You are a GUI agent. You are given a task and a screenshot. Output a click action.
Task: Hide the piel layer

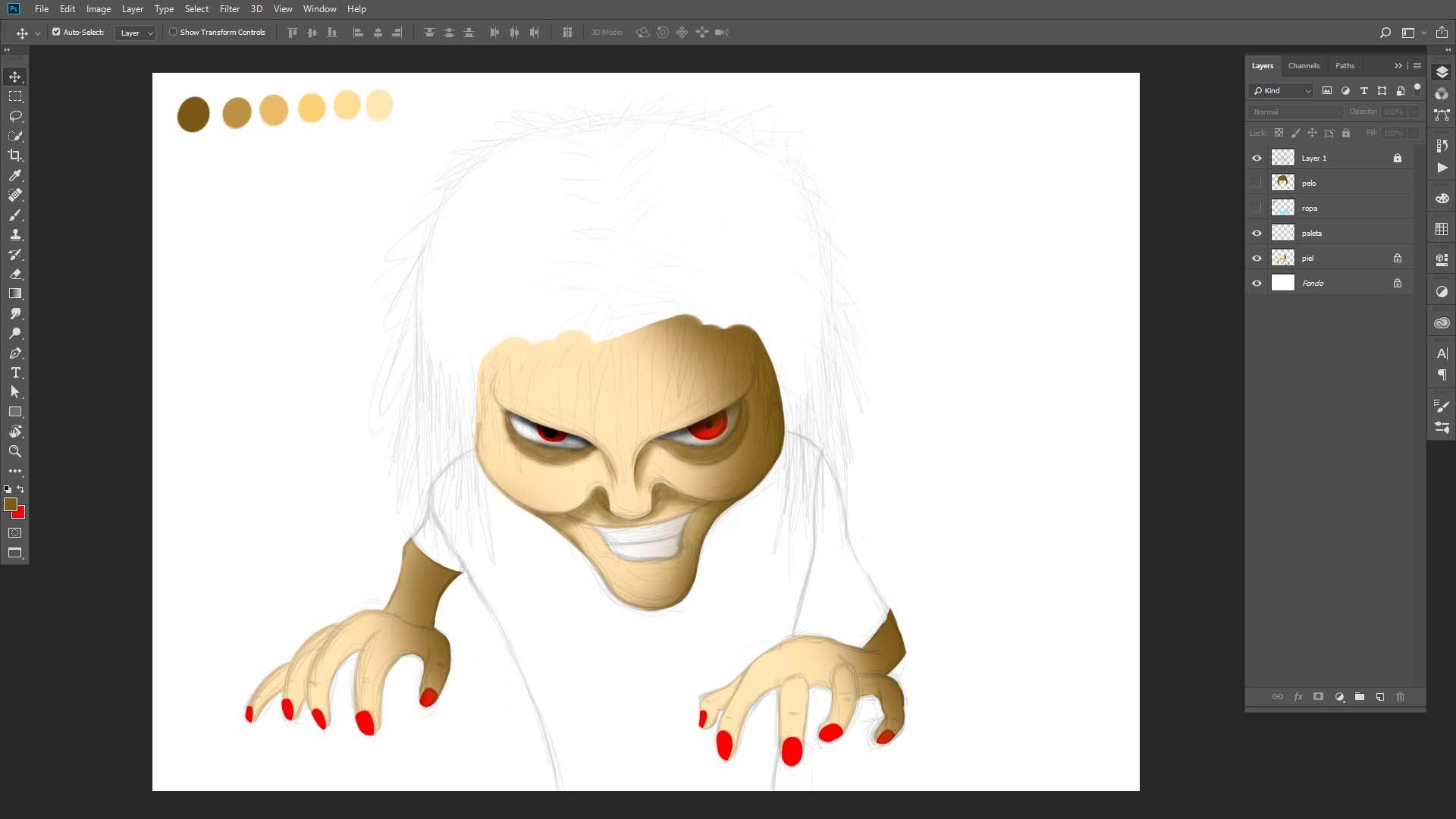click(x=1257, y=259)
